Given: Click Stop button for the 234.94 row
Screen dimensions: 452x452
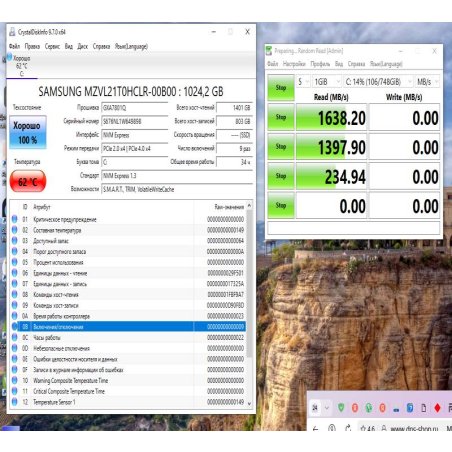Looking at the screenshot, I should (x=281, y=176).
